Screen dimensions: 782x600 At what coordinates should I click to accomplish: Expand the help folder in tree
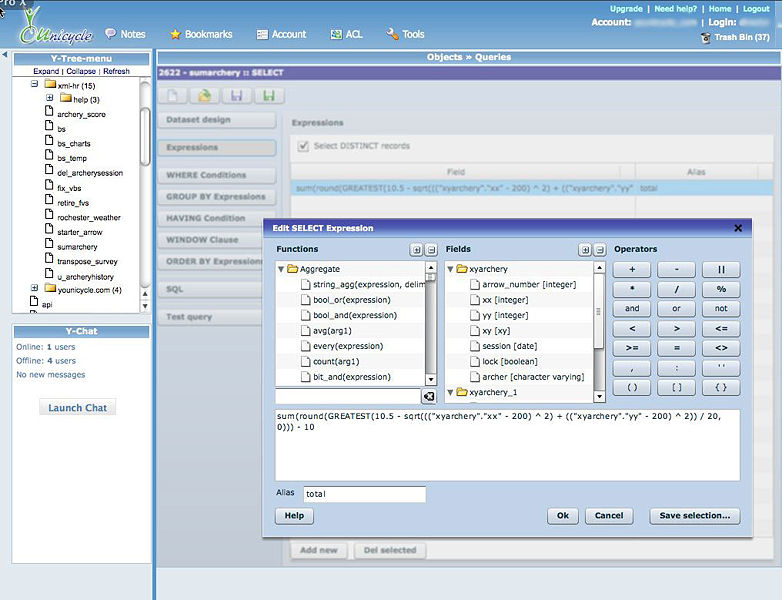click(49, 99)
